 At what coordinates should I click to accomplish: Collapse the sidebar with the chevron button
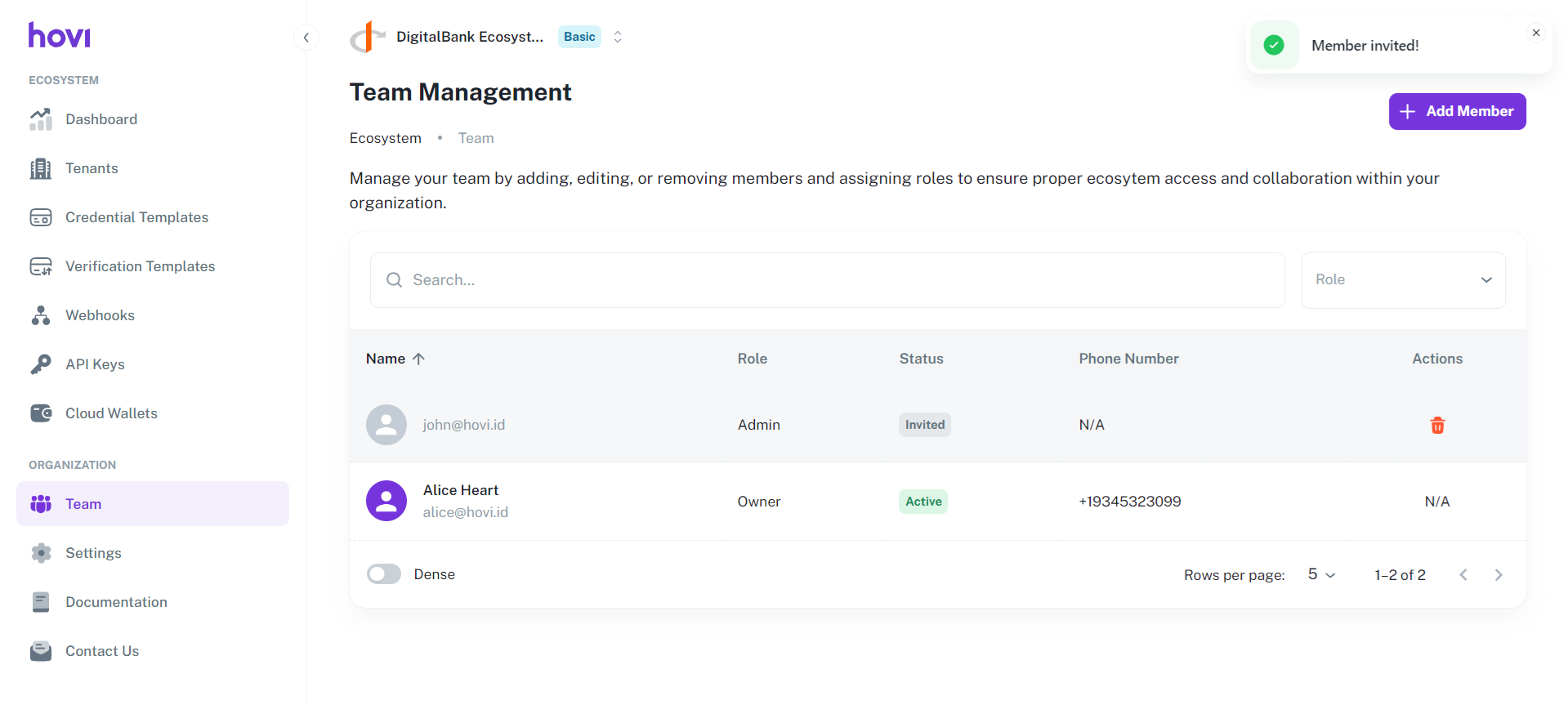point(306,38)
